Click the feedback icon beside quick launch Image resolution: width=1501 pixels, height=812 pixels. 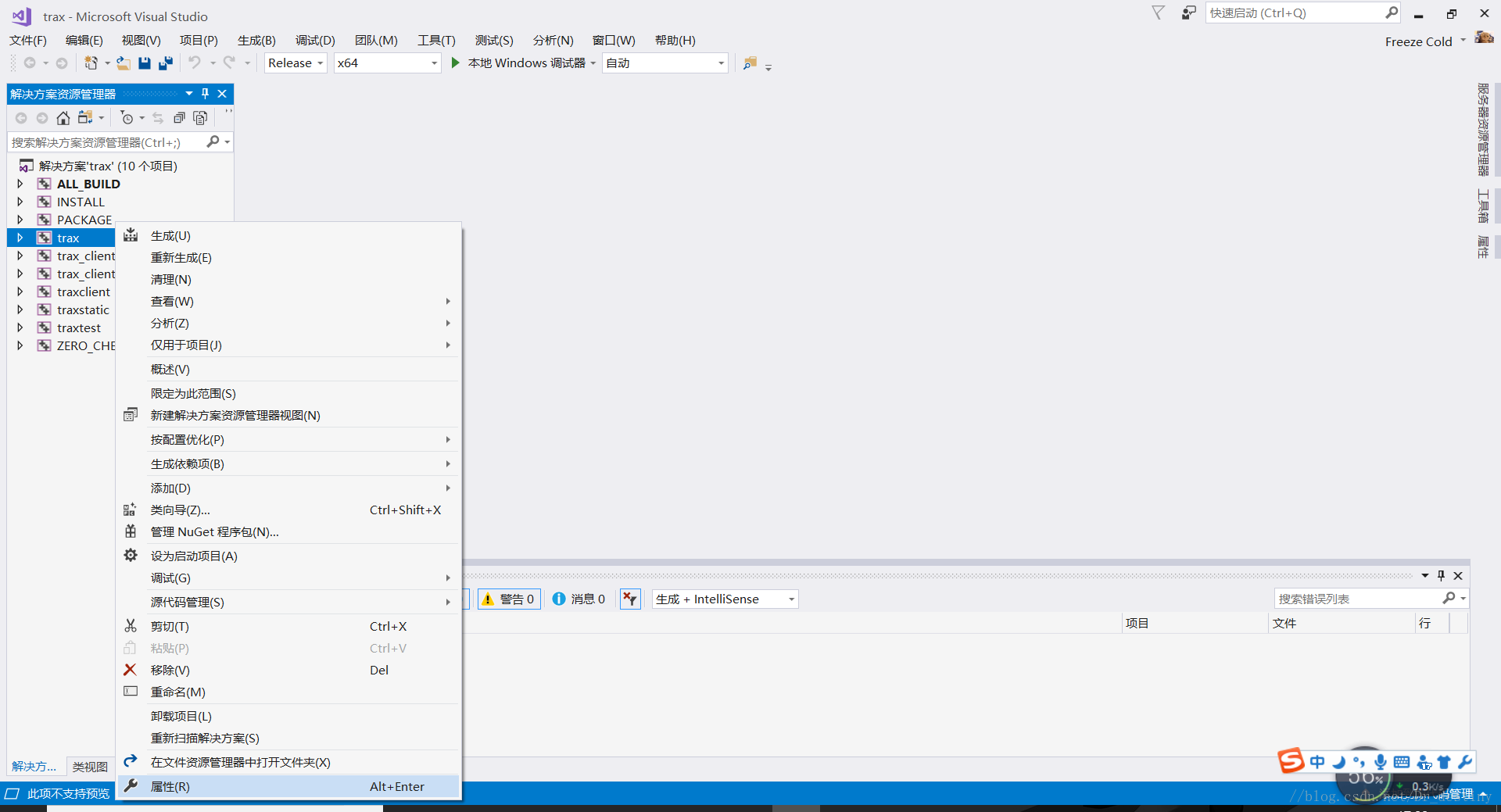(x=1188, y=13)
